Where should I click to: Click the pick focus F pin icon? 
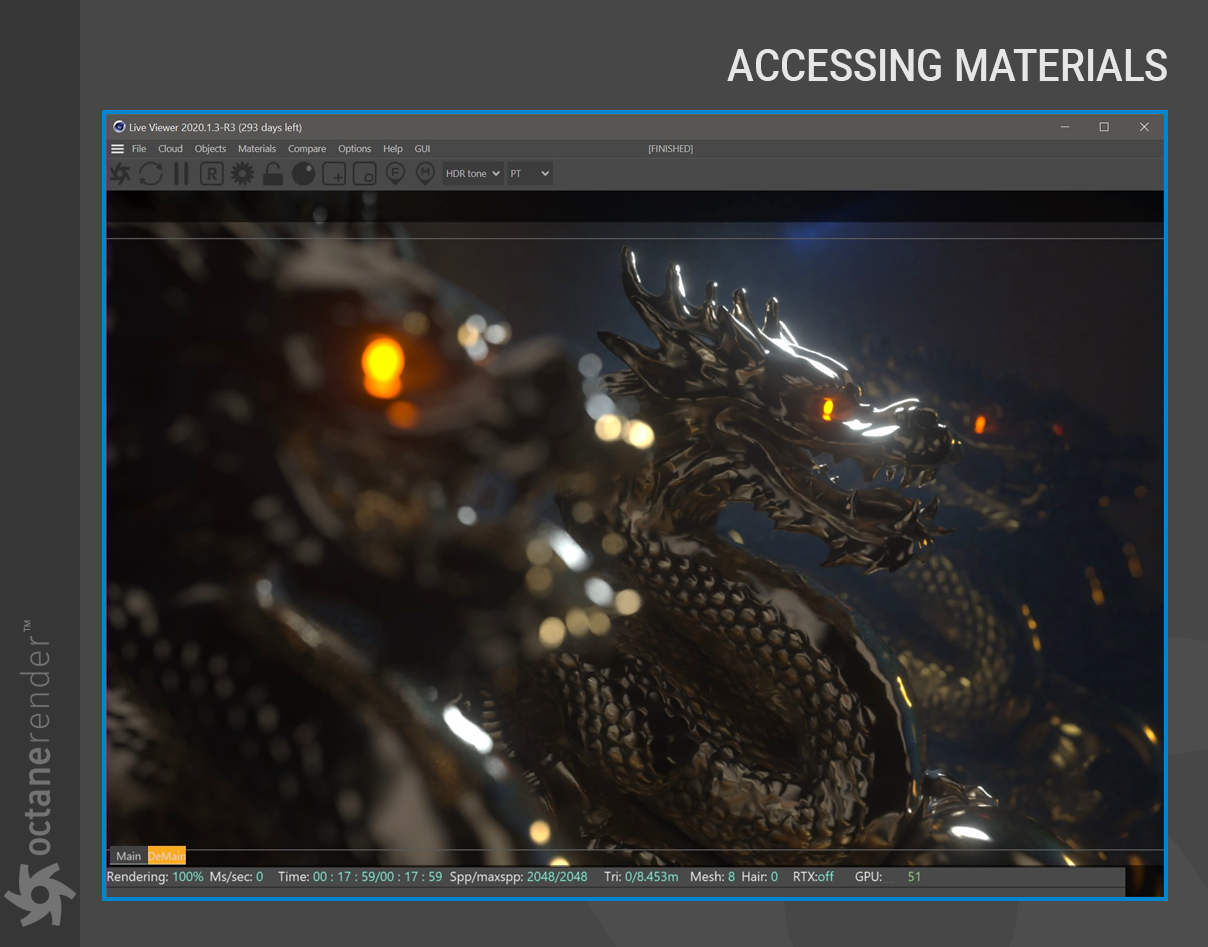(395, 174)
